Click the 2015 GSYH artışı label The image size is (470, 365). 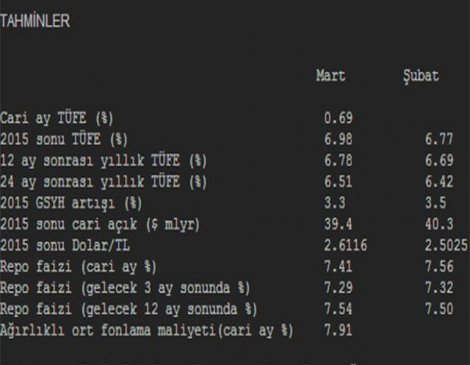(71, 203)
